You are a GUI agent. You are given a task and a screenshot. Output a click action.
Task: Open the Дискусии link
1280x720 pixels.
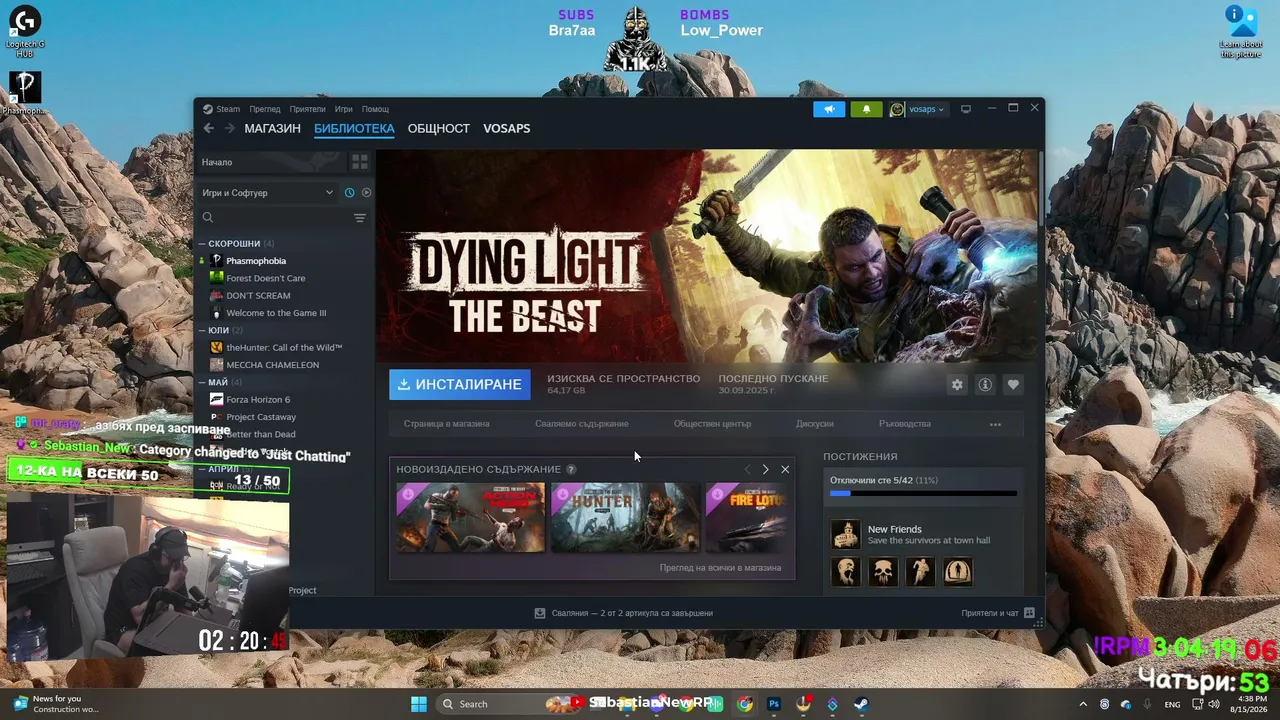pos(815,424)
